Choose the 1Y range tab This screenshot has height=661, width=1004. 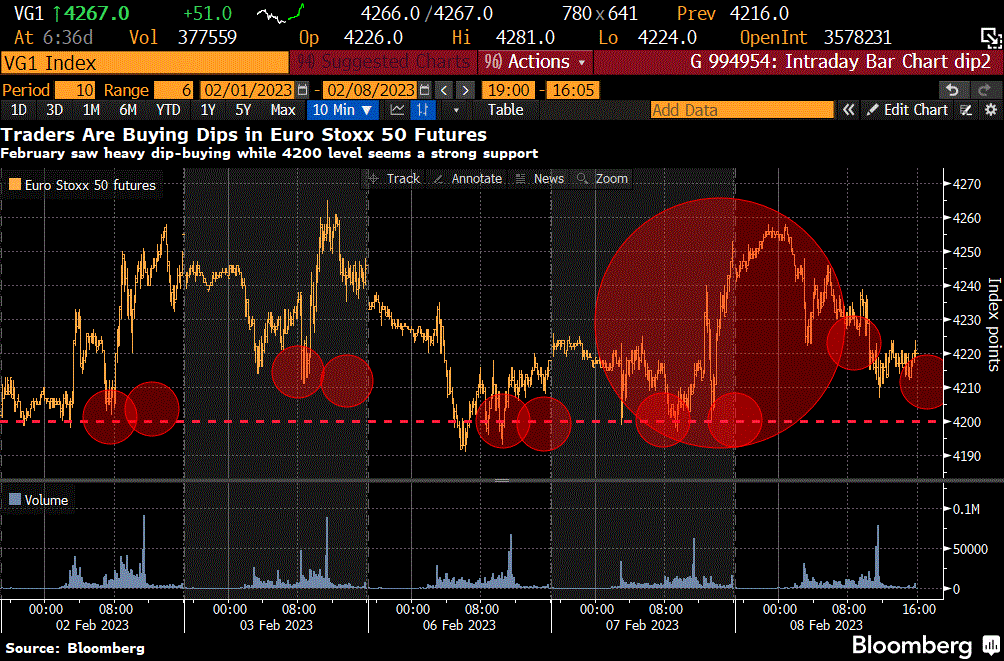207,110
